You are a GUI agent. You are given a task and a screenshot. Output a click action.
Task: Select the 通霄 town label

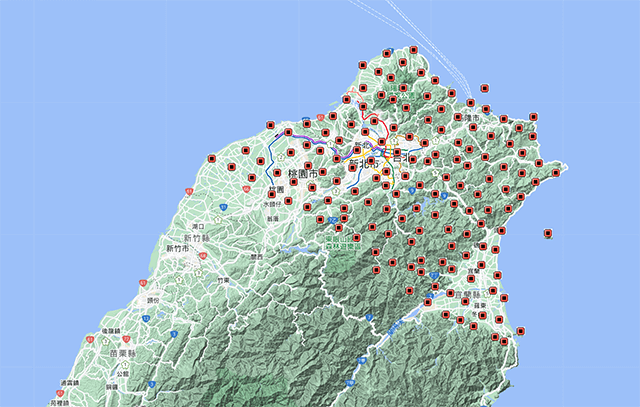click(x=71, y=383)
